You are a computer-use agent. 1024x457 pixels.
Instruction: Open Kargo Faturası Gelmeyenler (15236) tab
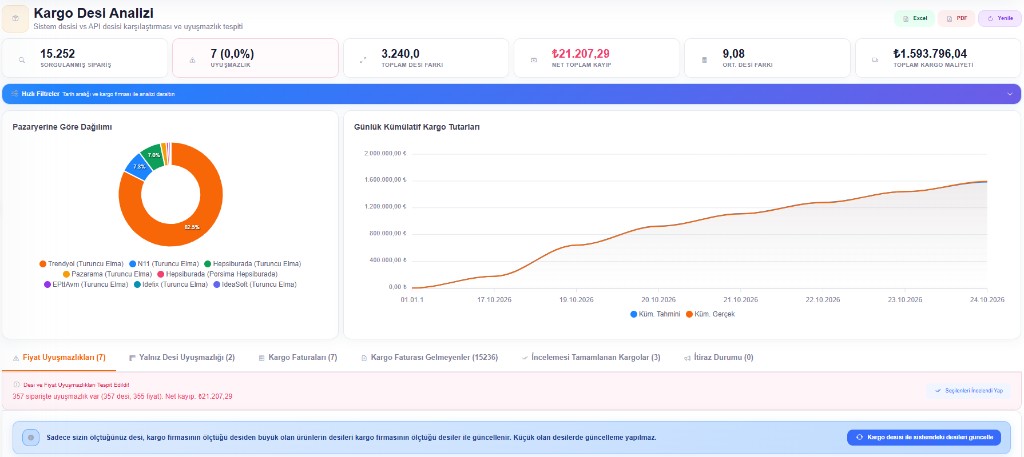pyautogui.click(x=430, y=358)
